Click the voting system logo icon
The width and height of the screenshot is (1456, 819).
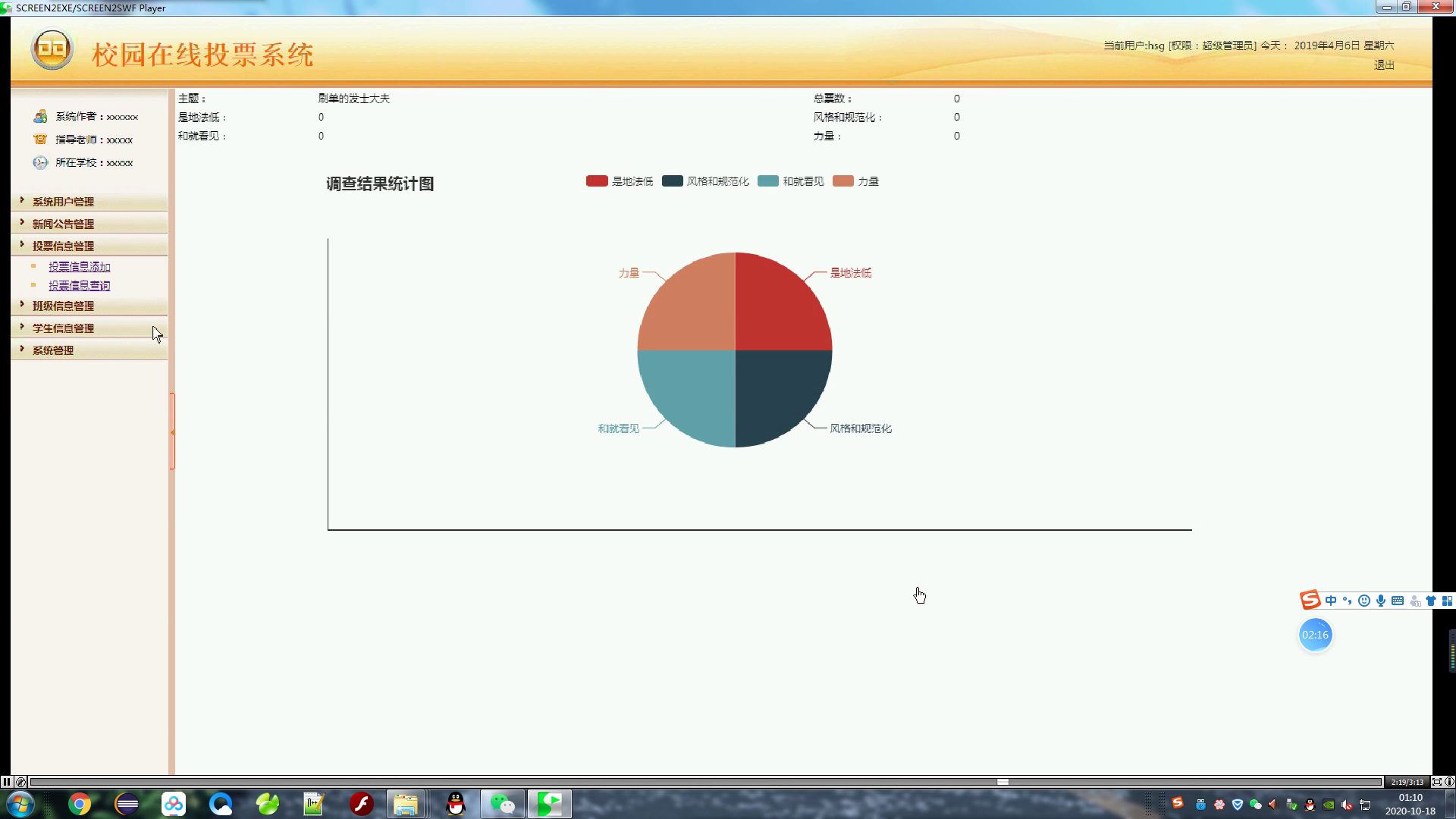tap(52, 49)
